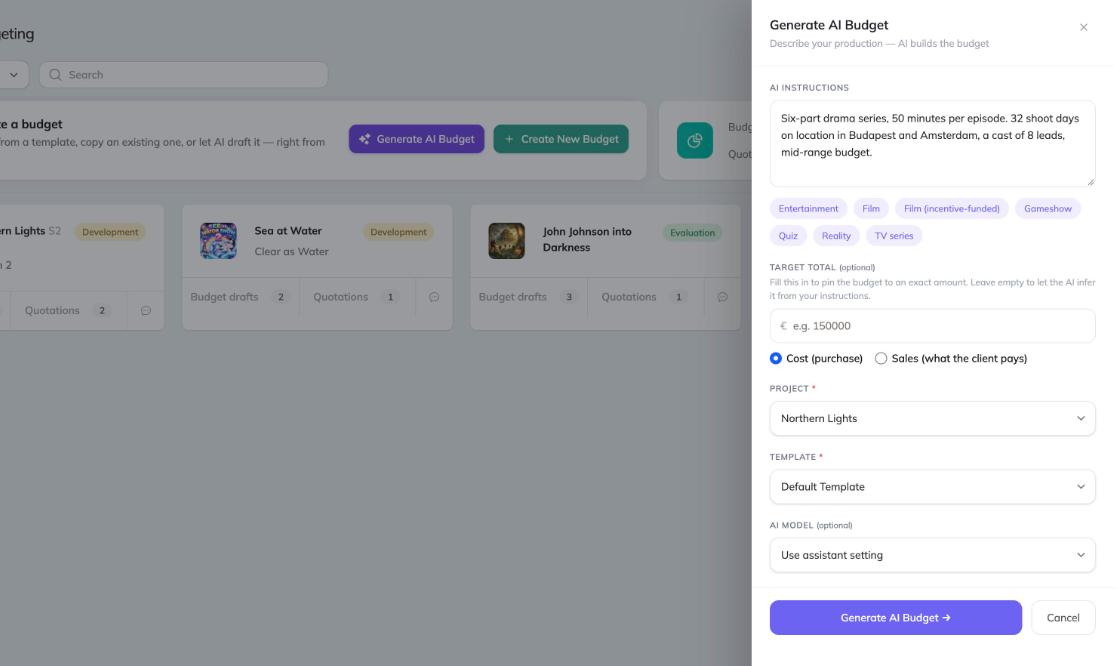This screenshot has height=666, width=1120.
Task: Open Sea at Water project thumbnail
Action: tap(218, 240)
